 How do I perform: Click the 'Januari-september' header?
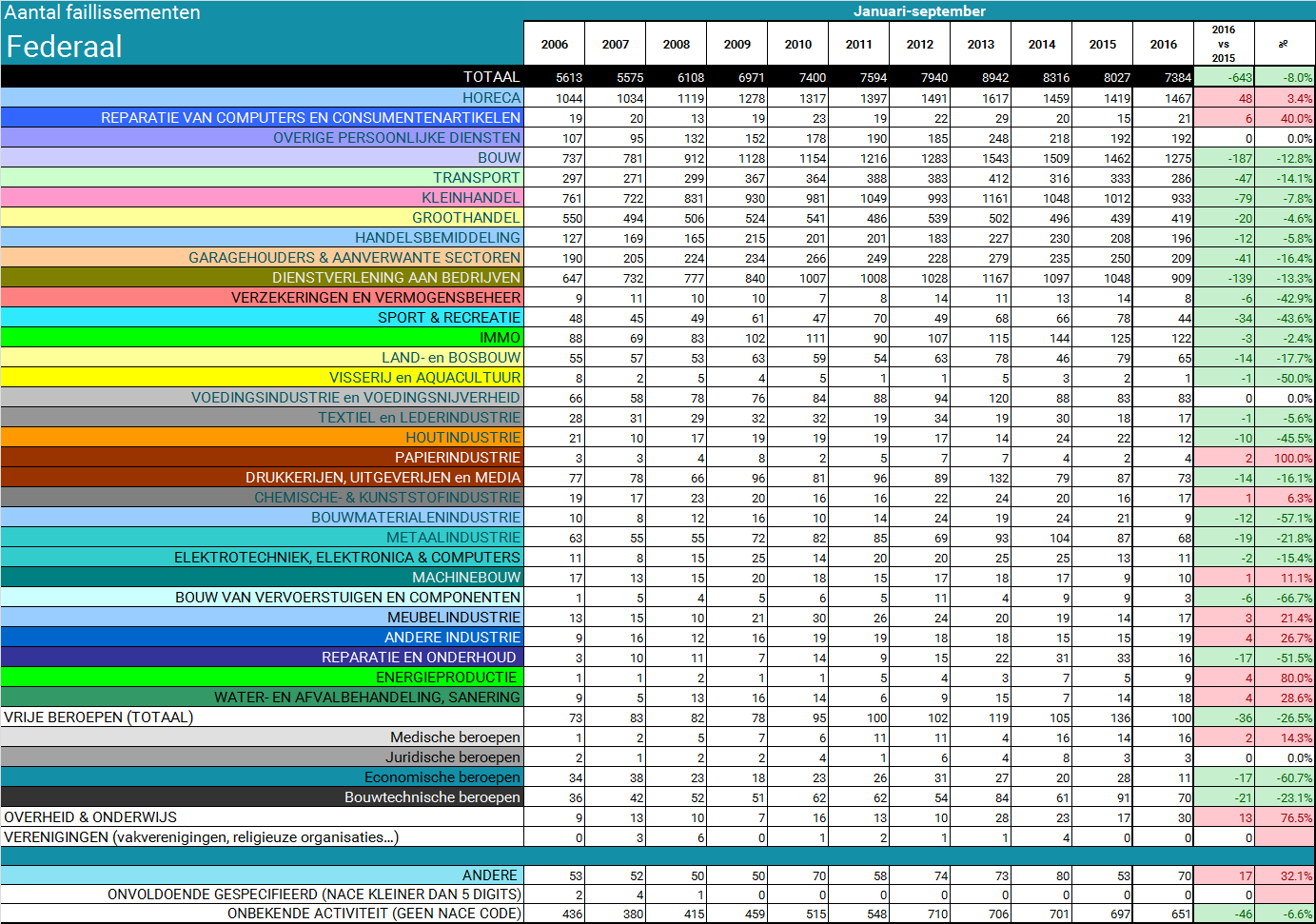coord(919,11)
